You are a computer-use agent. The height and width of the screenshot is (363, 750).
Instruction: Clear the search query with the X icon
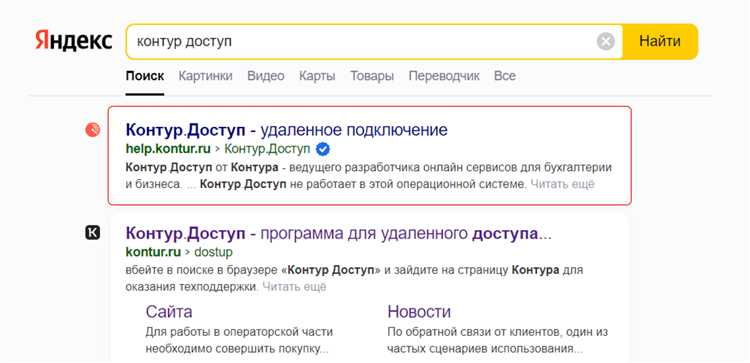pos(606,42)
